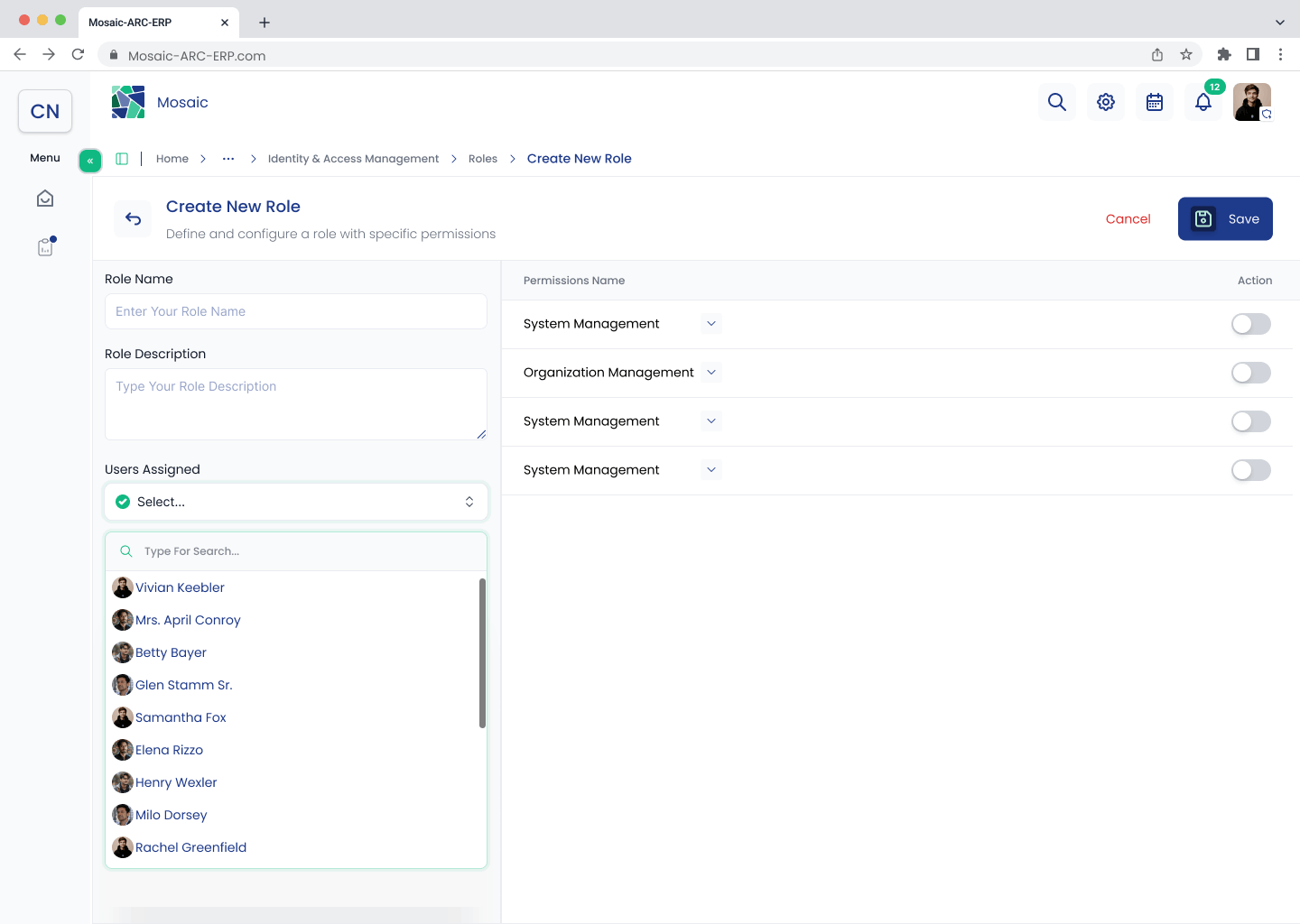Open the tab list chevron at top right

point(1279,23)
